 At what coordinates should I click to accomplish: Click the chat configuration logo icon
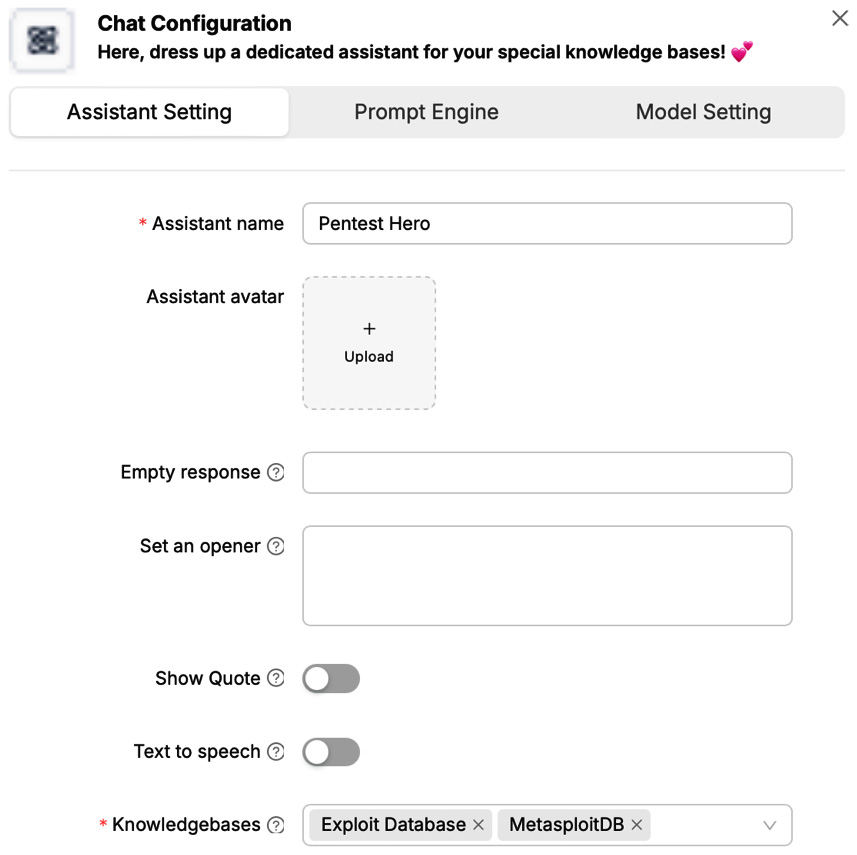tap(43, 40)
